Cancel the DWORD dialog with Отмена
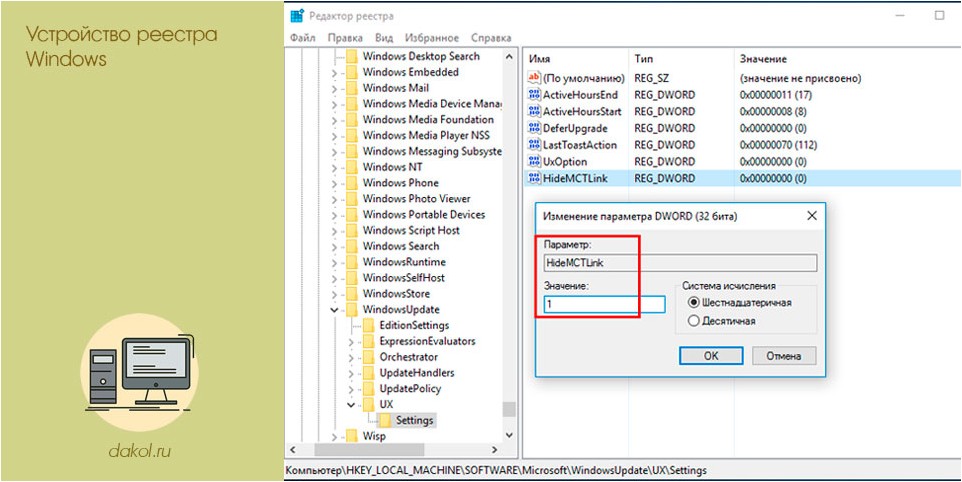Screen dimensions: 962x482 click(784, 356)
